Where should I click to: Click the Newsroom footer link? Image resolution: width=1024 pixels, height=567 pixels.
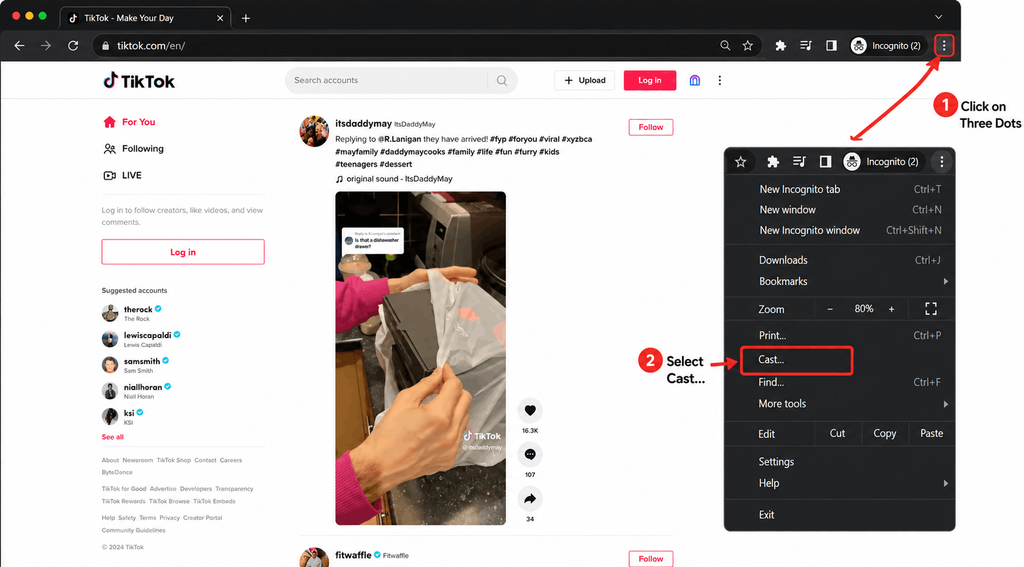pos(138,461)
